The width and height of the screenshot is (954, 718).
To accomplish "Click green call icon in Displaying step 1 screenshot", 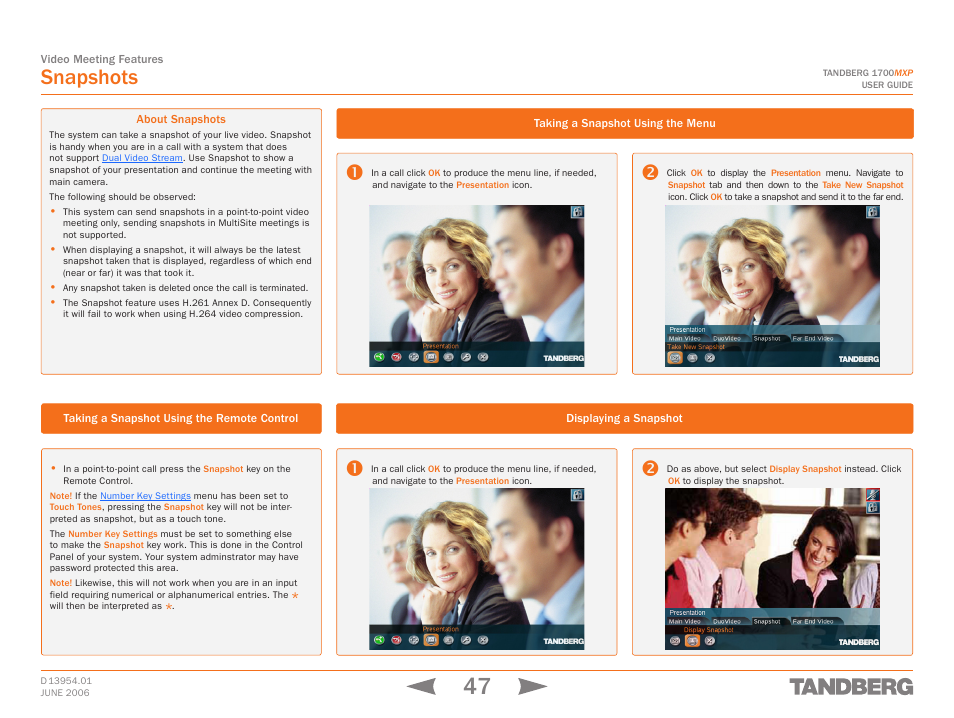I will 379,640.
